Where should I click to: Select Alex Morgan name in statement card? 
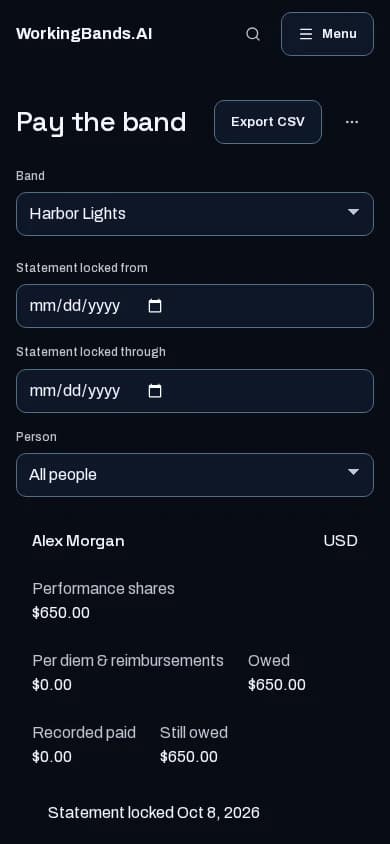click(78, 541)
